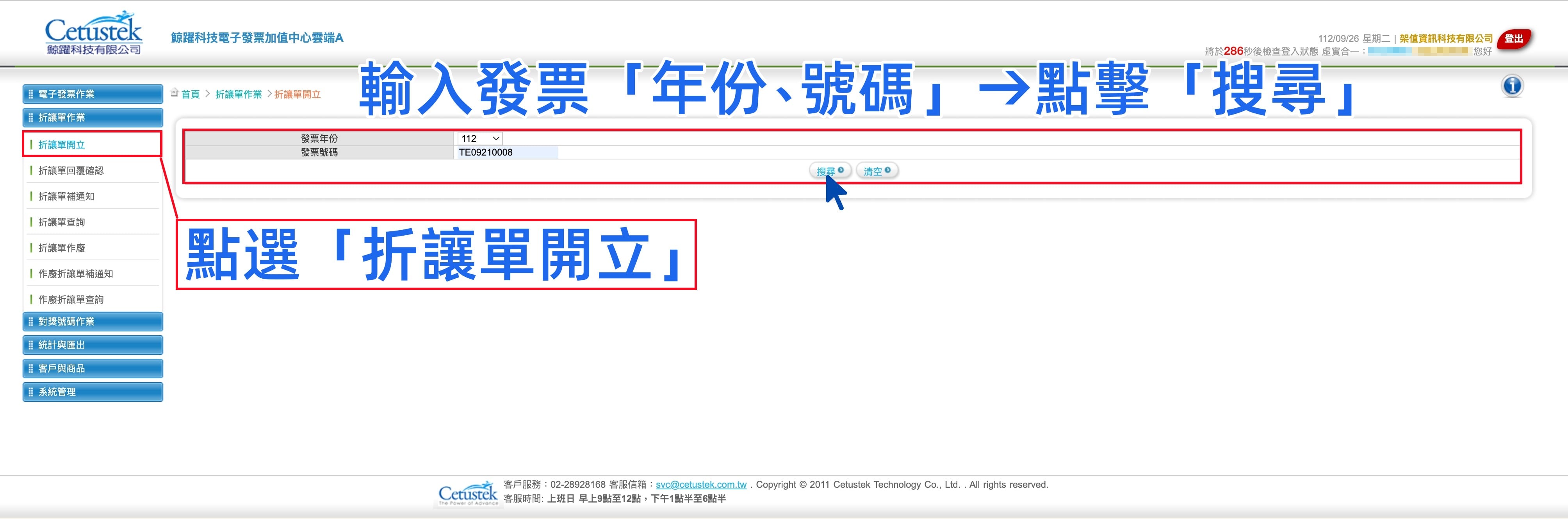The height and width of the screenshot is (519, 1568).
Task: Click the 客戶服務：02-28928168 footer text
Action: click(554, 484)
